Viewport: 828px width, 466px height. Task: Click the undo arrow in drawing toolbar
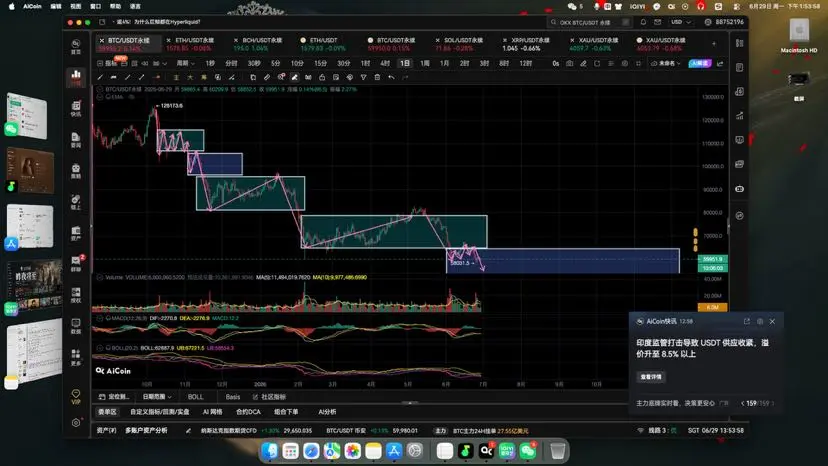(x=391, y=77)
